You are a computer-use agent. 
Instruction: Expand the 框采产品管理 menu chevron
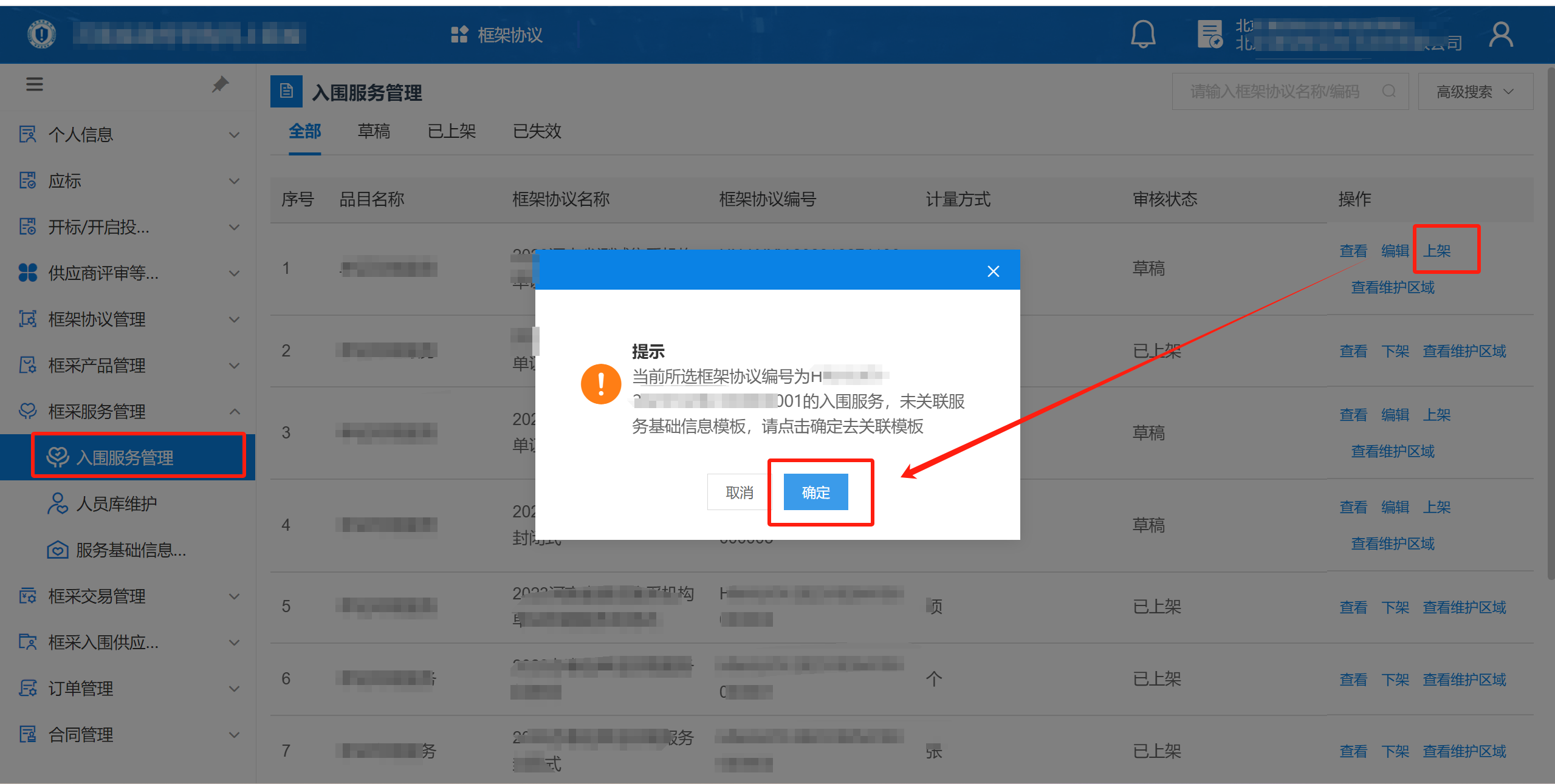pos(234,366)
